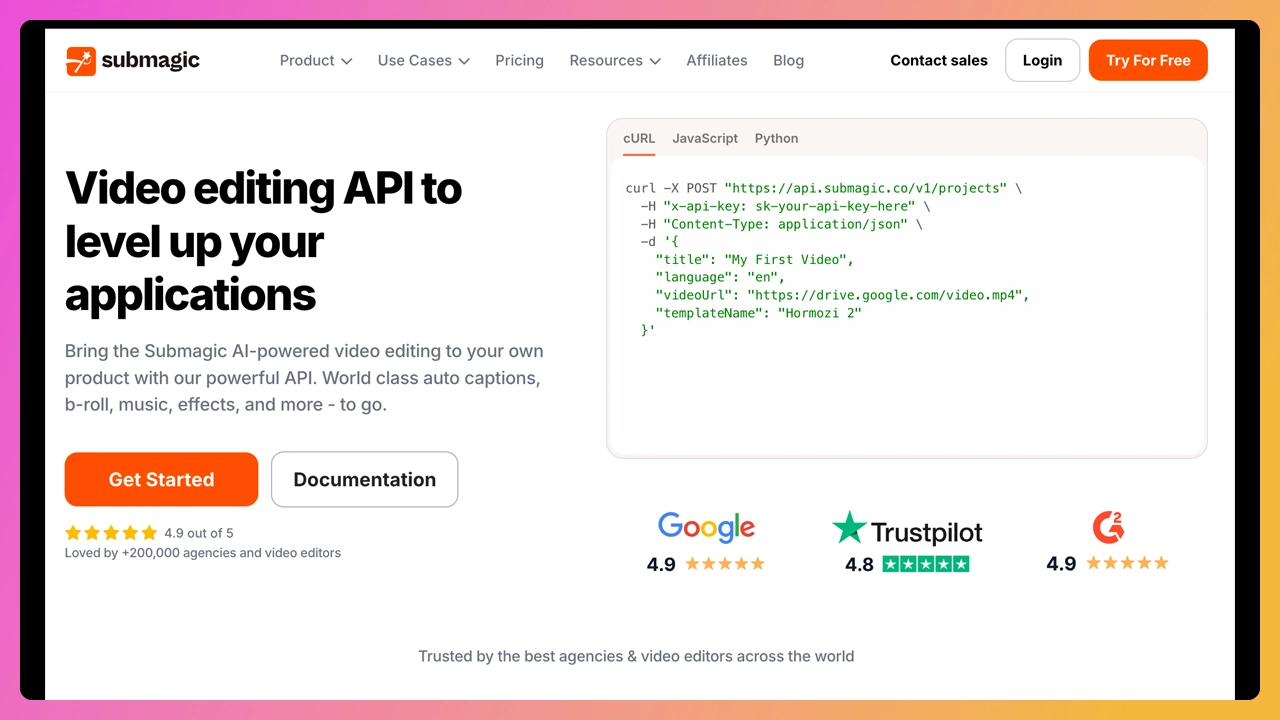This screenshot has width=1280, height=720.
Task: Expand the Product dropdown menu
Action: point(316,61)
